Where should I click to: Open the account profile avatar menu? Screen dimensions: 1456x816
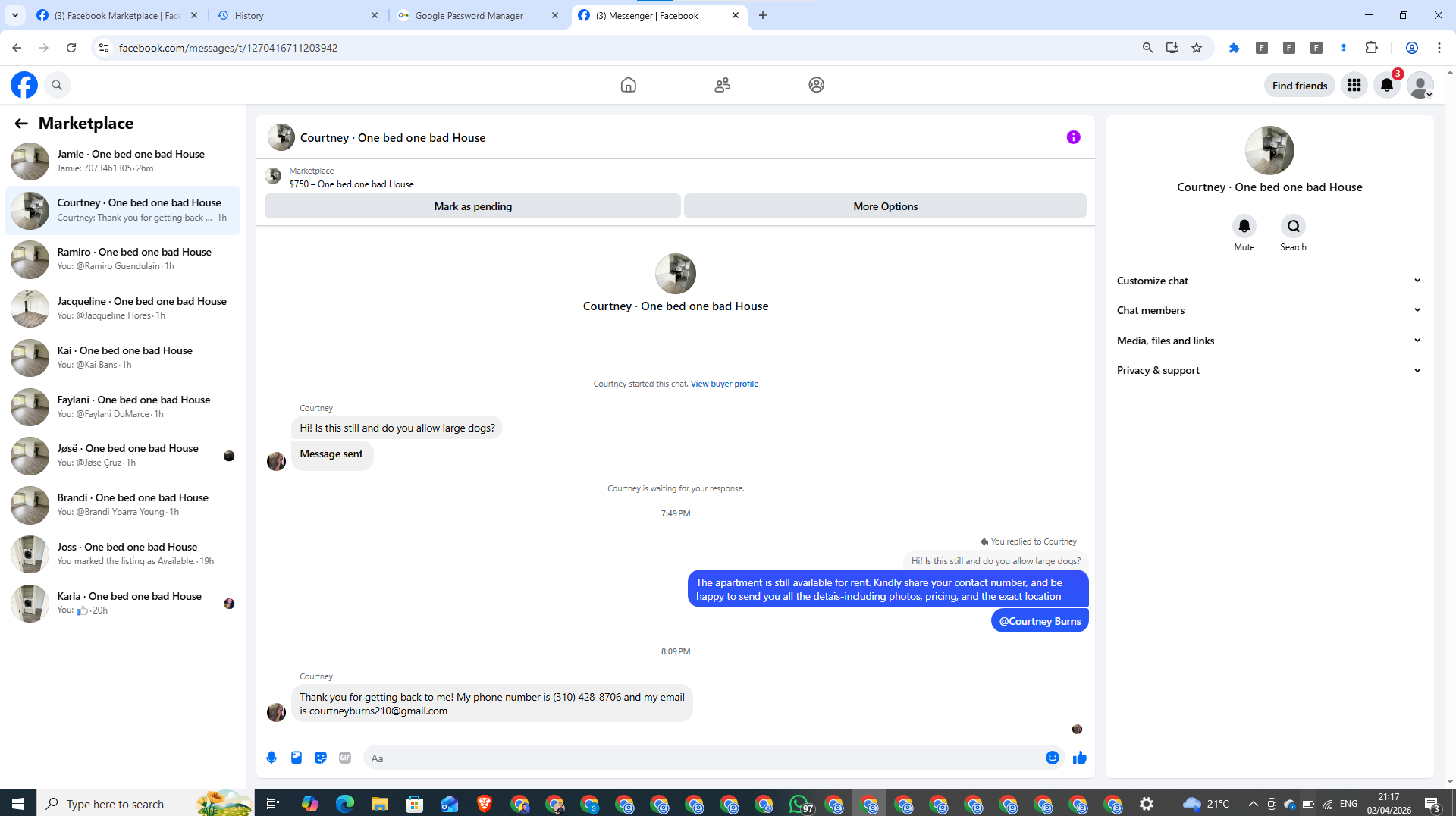[1420, 85]
